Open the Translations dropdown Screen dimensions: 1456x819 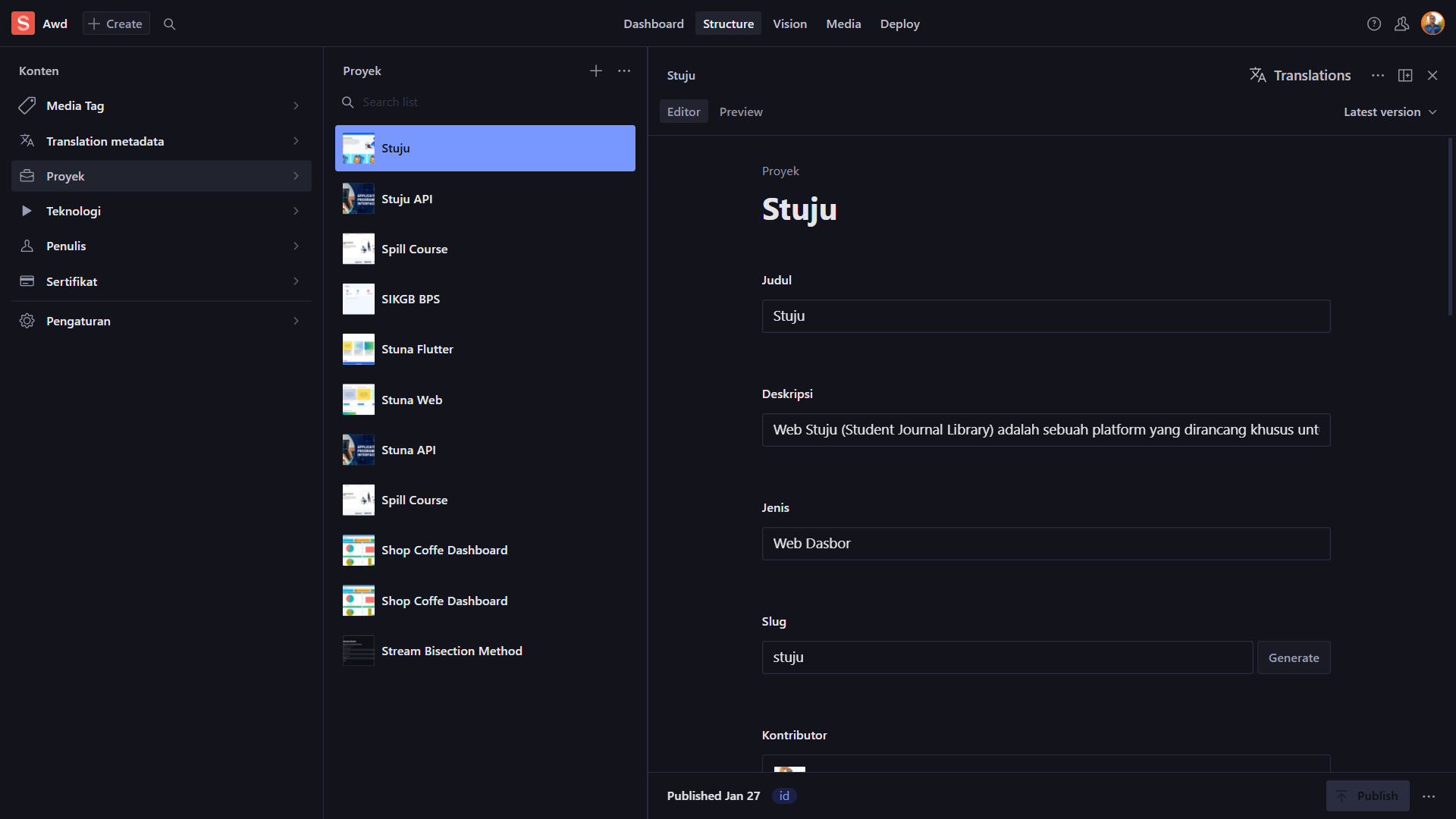[x=1300, y=75]
